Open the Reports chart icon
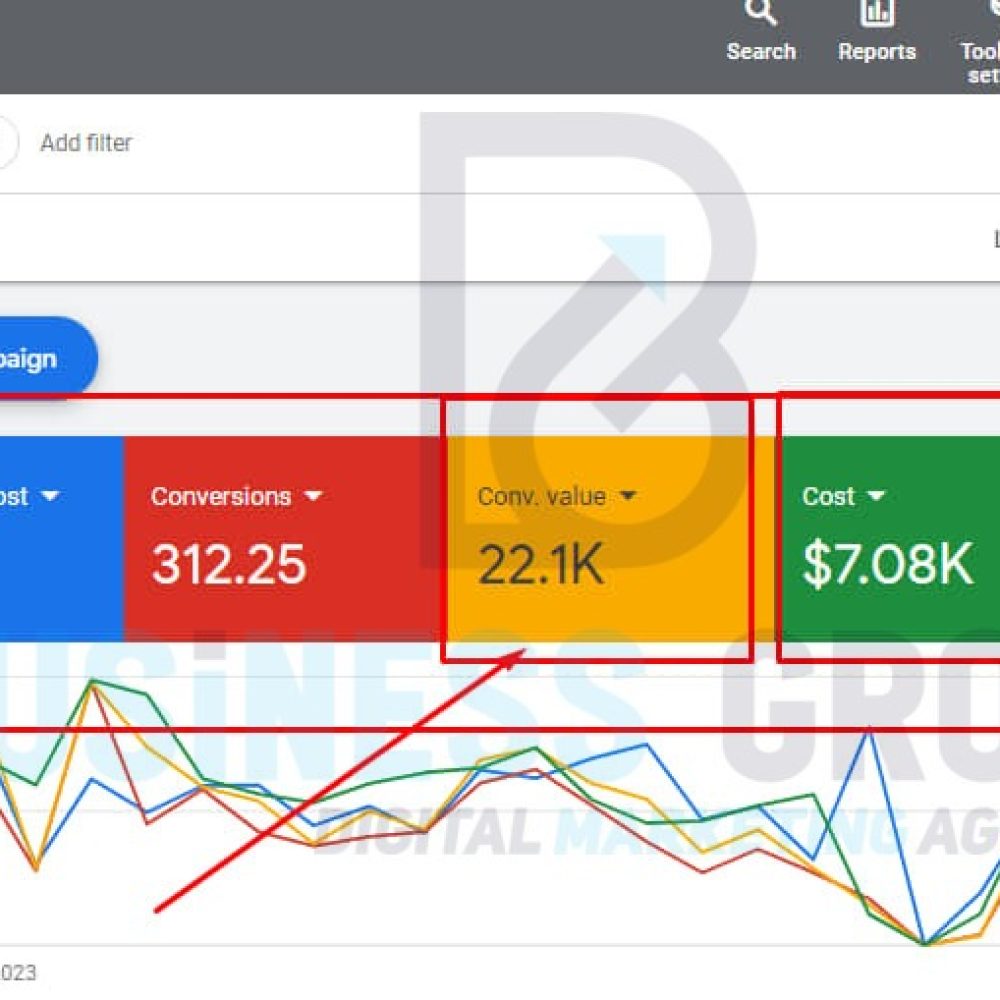This screenshot has width=1000, height=1000. [x=877, y=11]
